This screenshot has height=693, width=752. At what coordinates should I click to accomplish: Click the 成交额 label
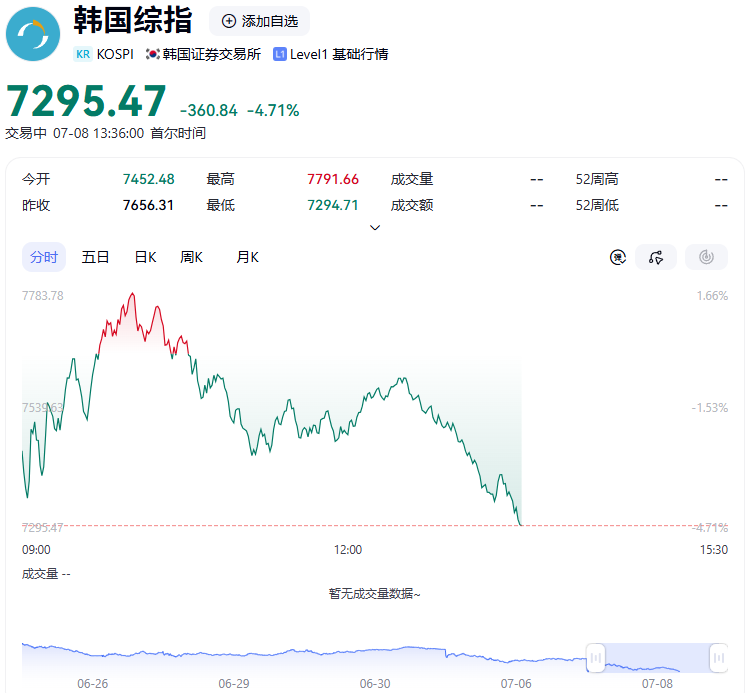coord(412,205)
